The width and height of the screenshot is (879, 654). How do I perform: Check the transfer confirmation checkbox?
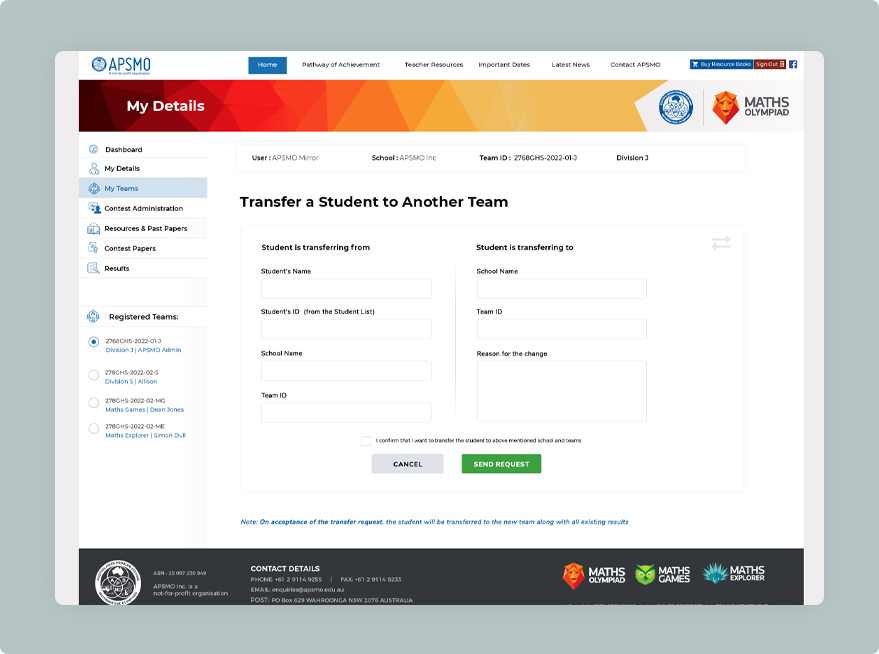point(366,440)
